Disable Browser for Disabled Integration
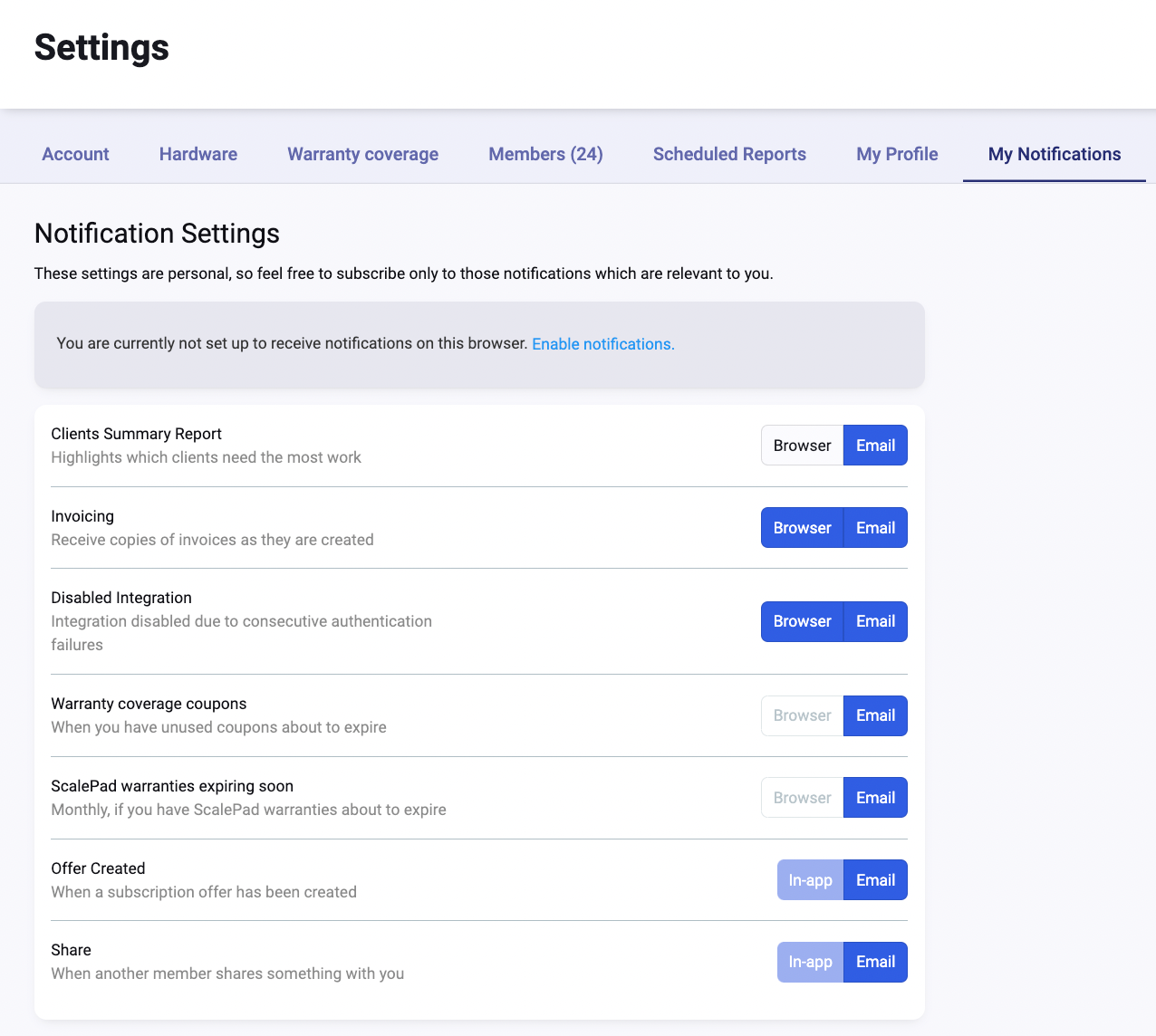This screenshot has height=1036, width=1156. (x=802, y=621)
